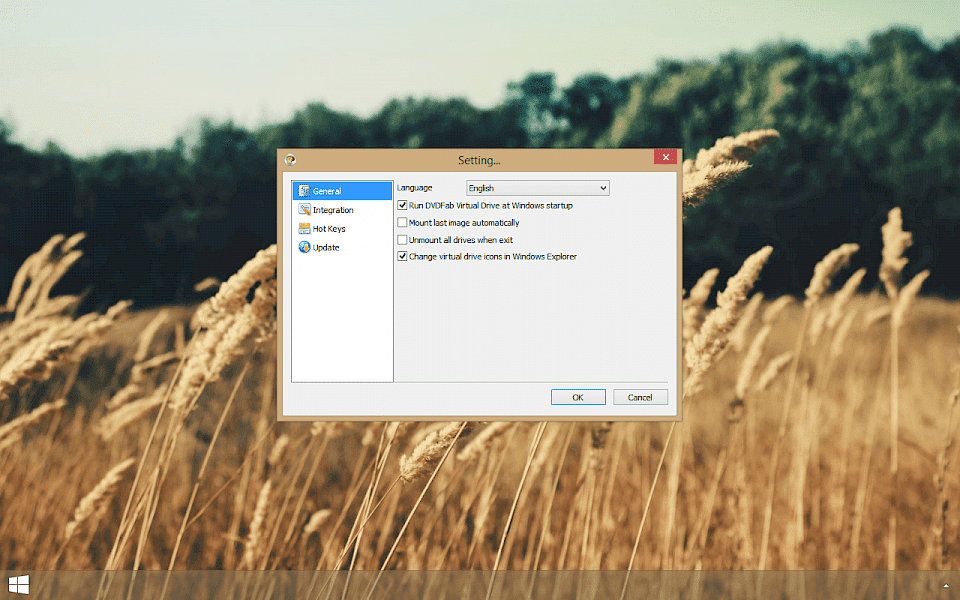This screenshot has width=960, height=600.
Task: Dismiss dialog with the Cancel button
Action: click(640, 397)
